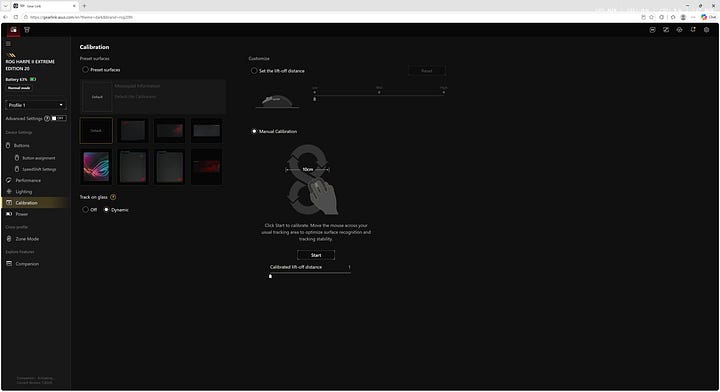Open the device home tab icon
The height and width of the screenshot is (392, 720).
[13, 30]
